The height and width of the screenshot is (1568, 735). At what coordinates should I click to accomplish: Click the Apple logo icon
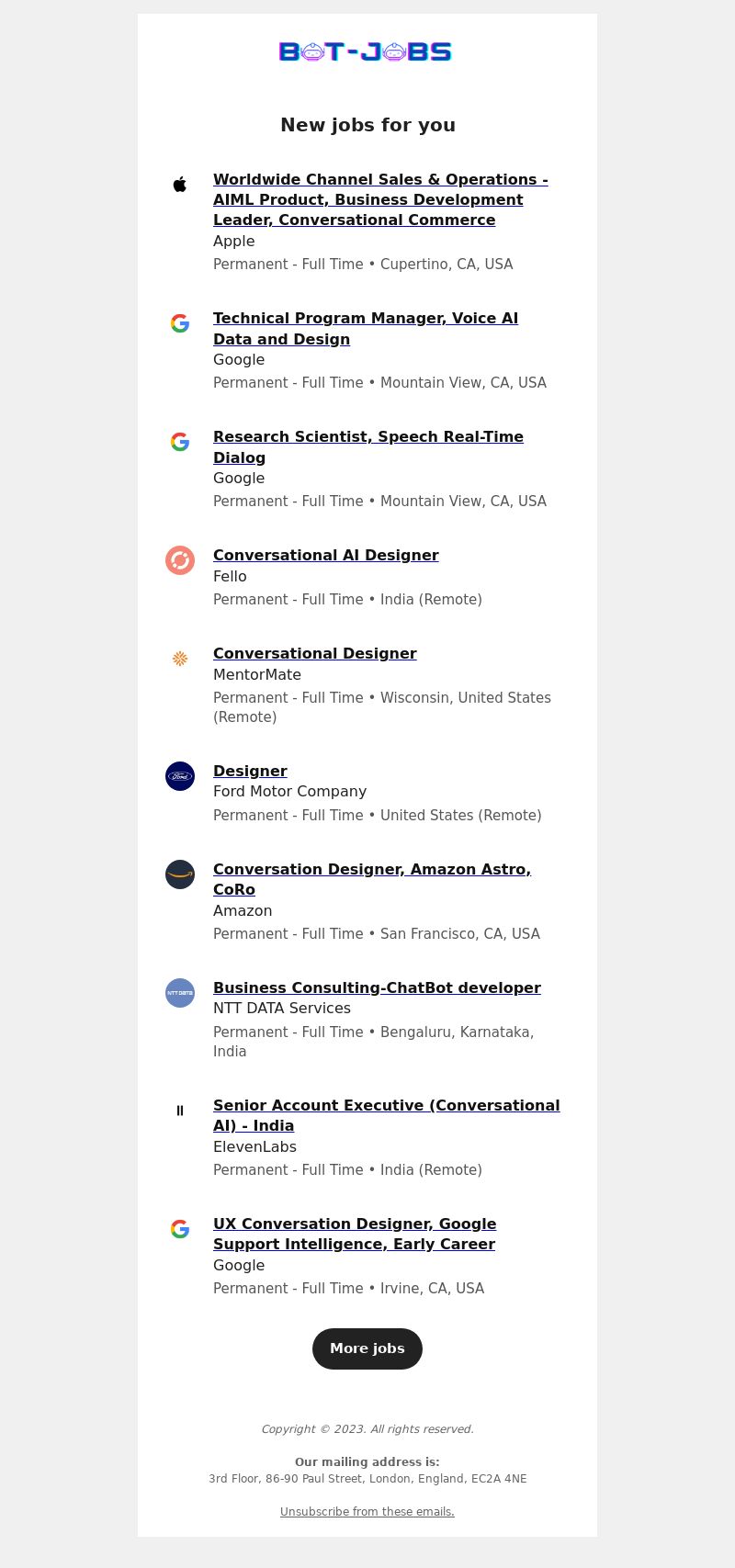tap(180, 185)
